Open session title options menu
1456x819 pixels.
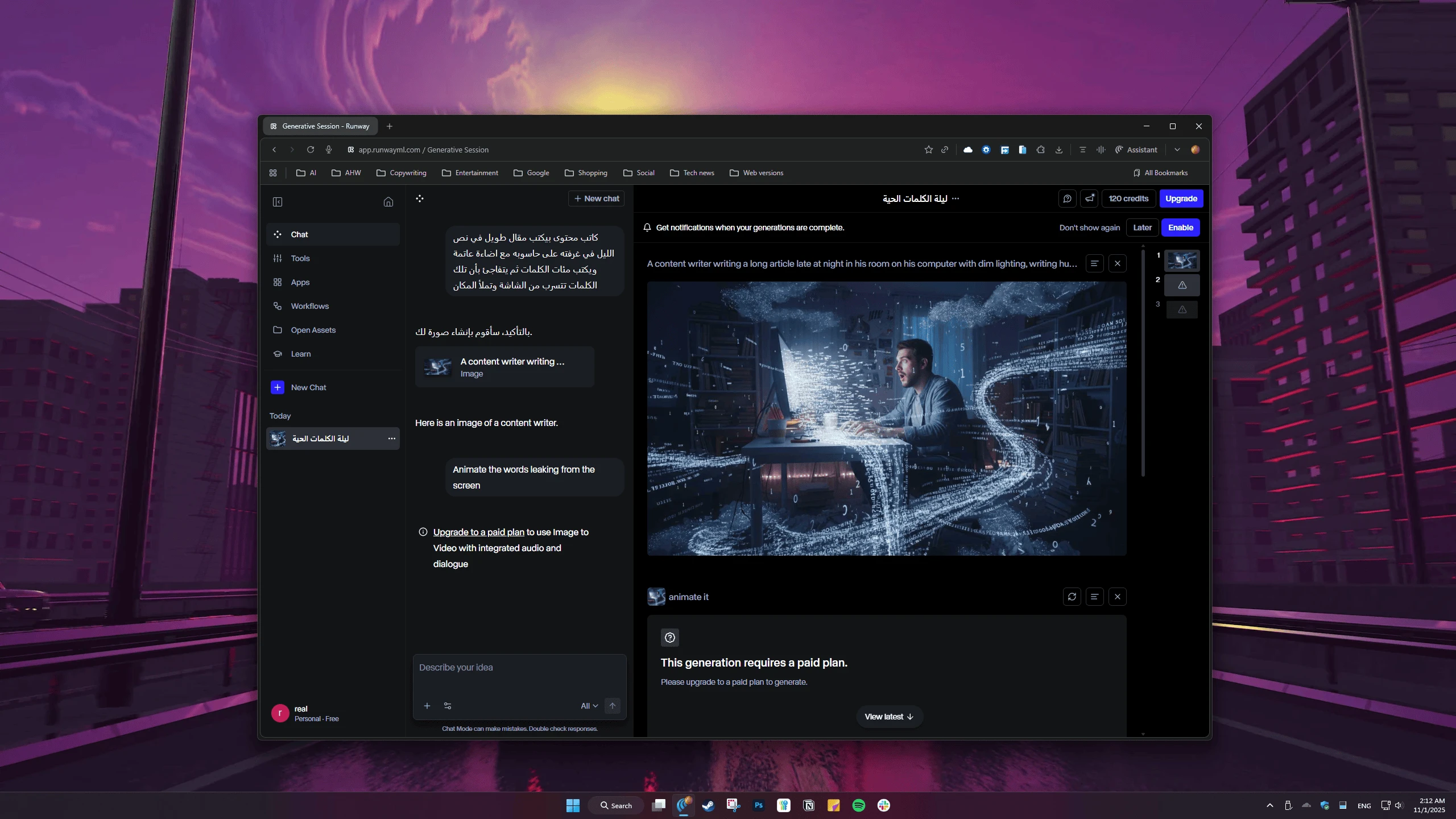[x=955, y=198]
